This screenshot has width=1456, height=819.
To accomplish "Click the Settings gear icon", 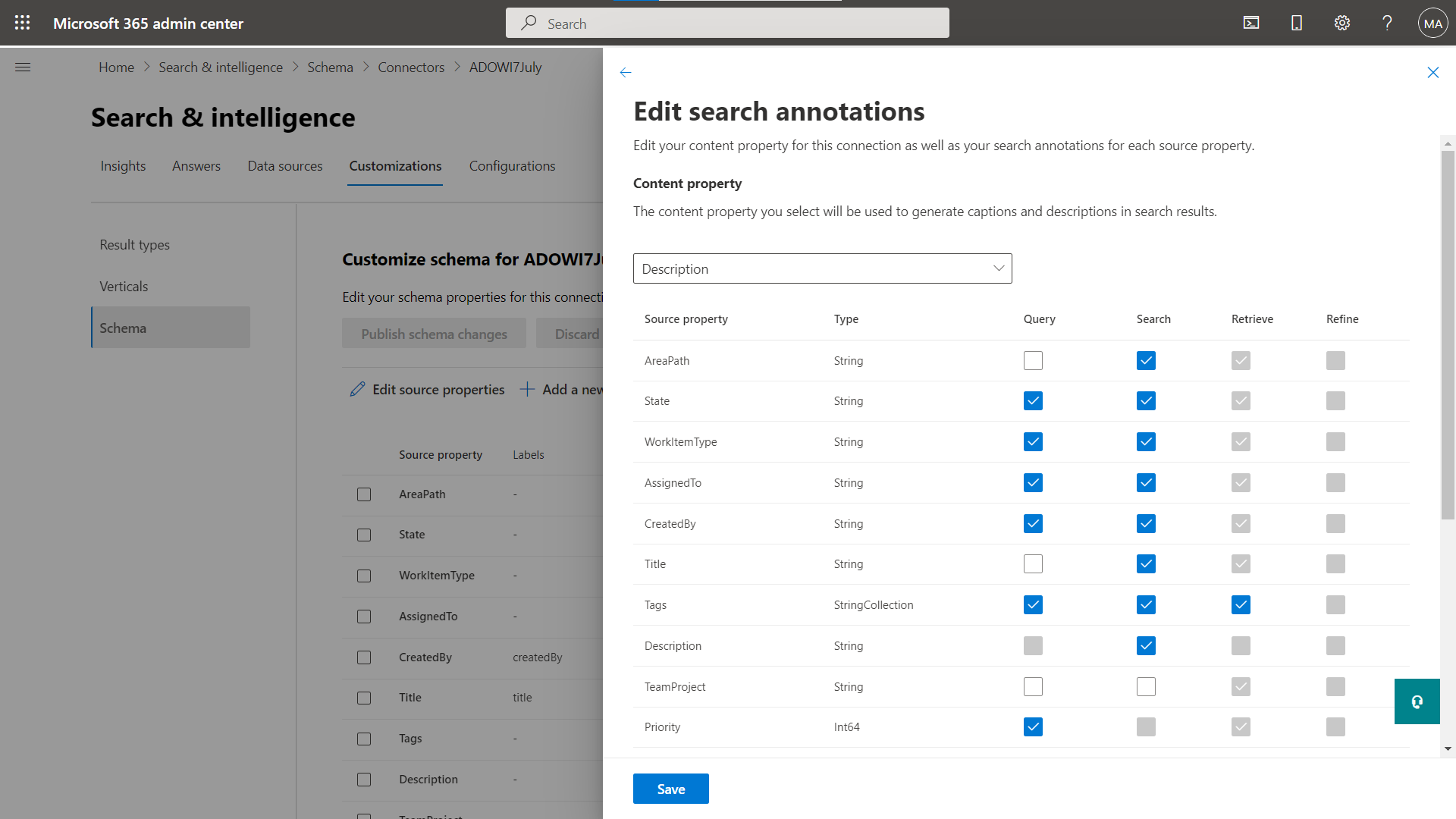I will click(1341, 22).
